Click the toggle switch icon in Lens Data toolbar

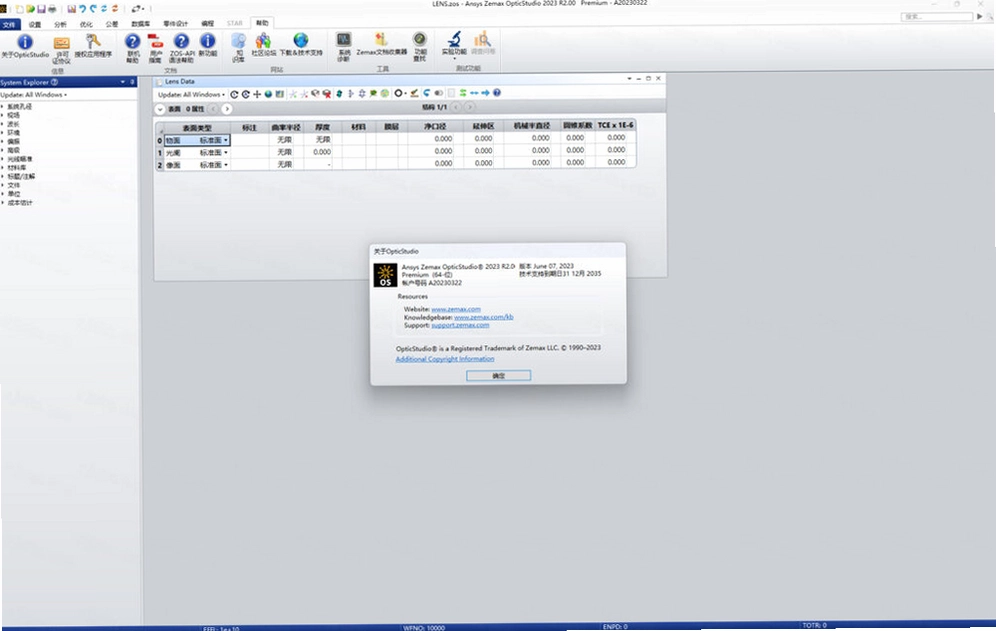438,93
